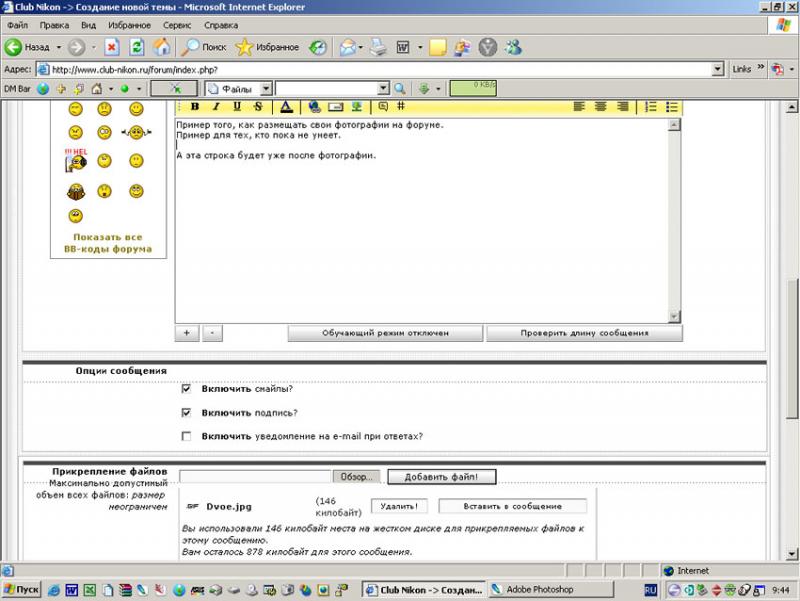Click DM Bar magnifier search icon

[x=400, y=89]
